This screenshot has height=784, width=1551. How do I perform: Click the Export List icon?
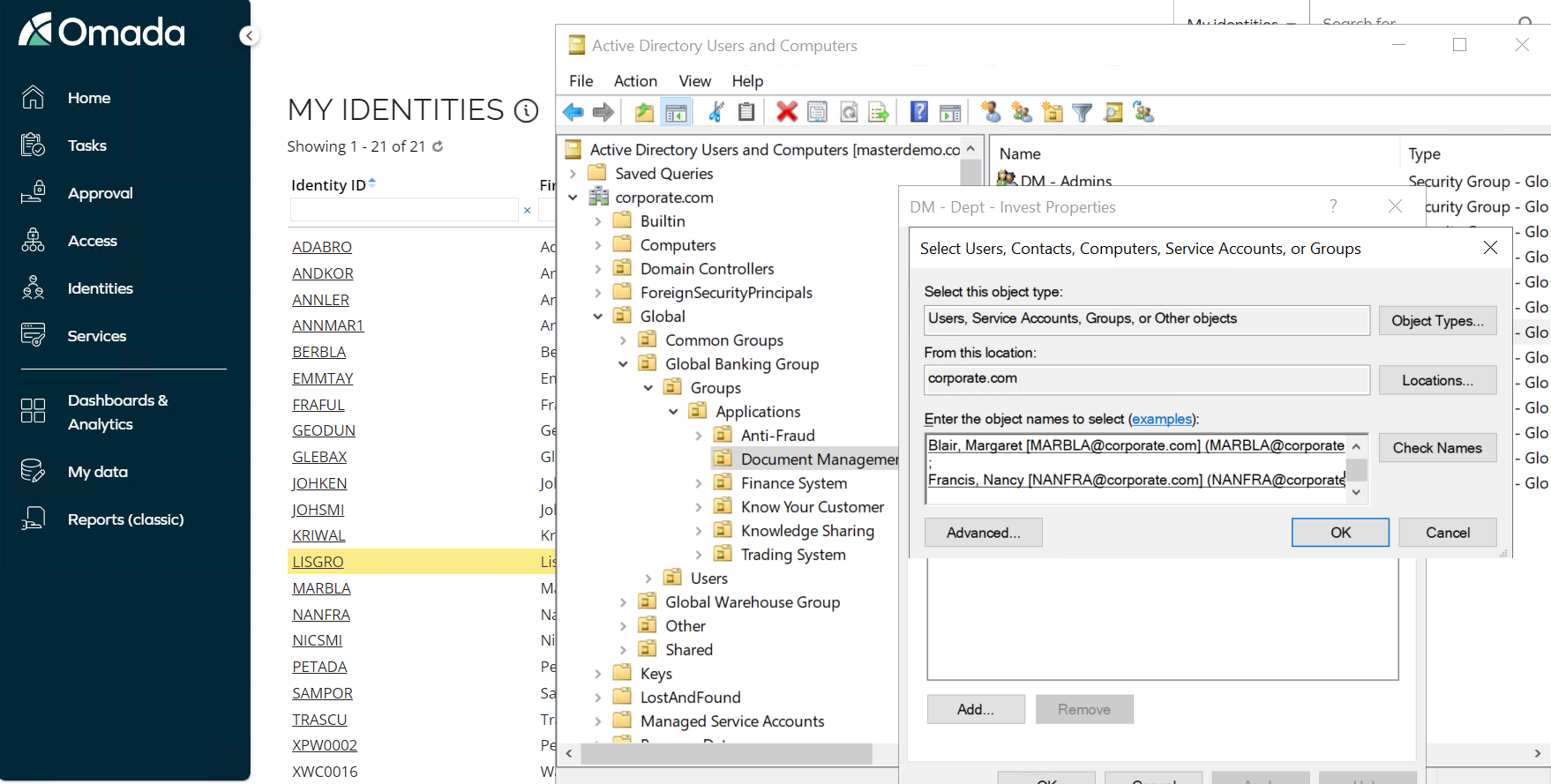tap(879, 112)
